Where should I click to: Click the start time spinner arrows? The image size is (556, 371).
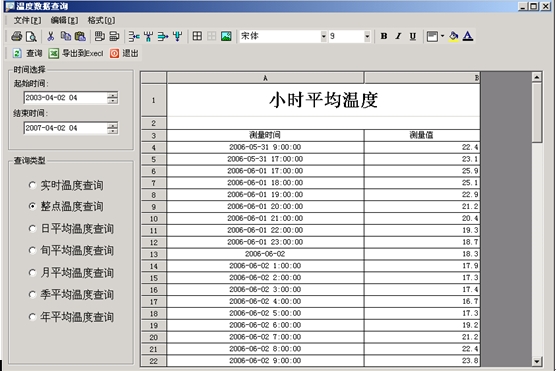pyautogui.click(x=112, y=98)
